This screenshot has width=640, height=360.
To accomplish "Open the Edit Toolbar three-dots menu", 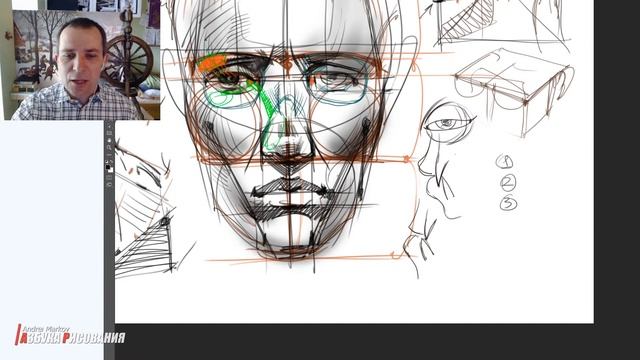I will [x=109, y=155].
